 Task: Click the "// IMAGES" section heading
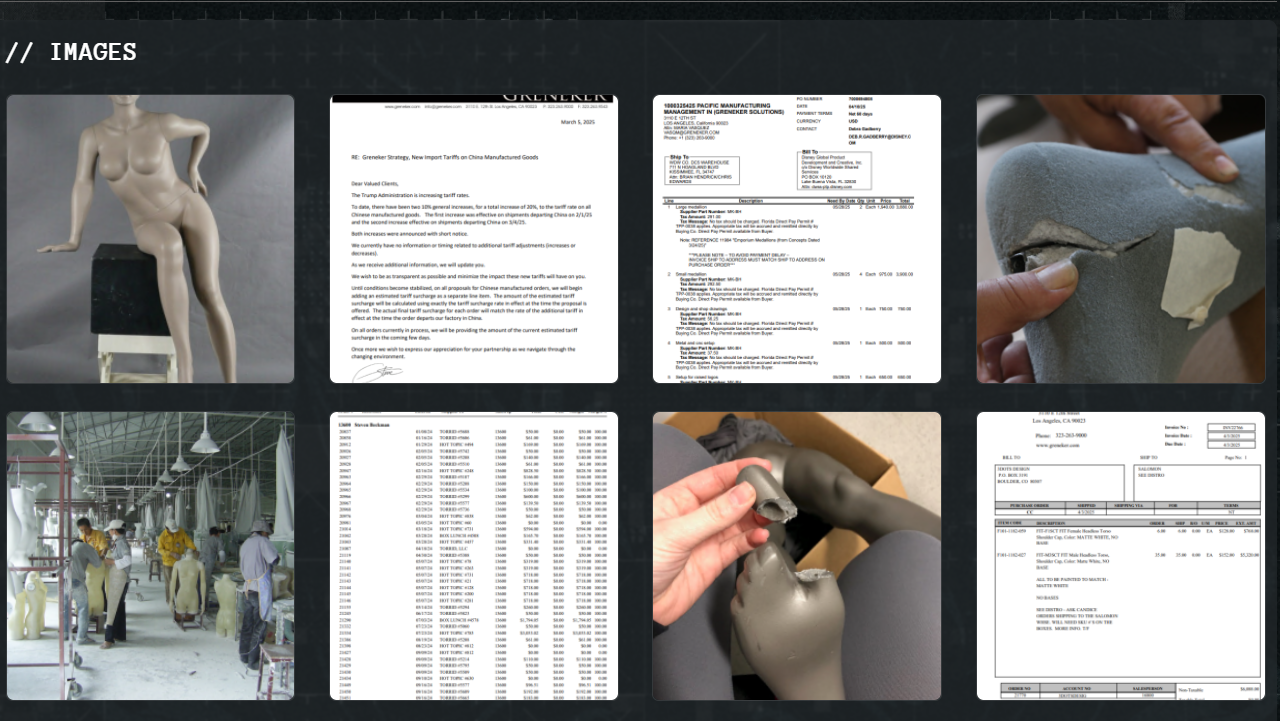[71, 52]
